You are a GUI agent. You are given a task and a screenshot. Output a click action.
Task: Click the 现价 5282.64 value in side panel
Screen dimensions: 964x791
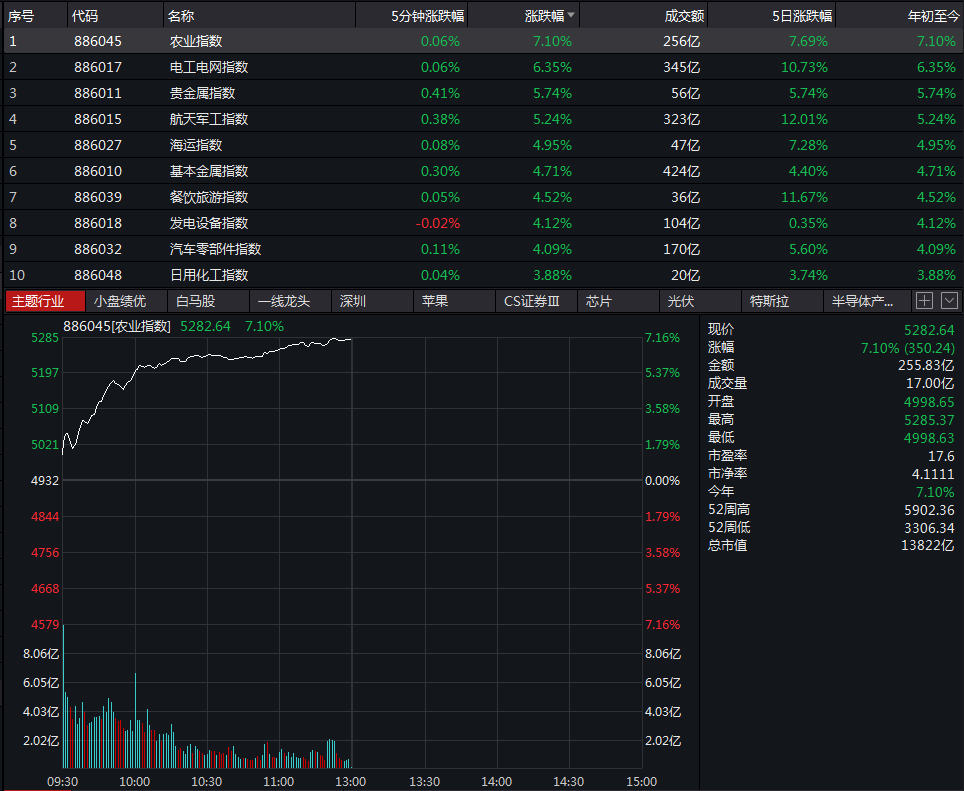click(x=929, y=330)
